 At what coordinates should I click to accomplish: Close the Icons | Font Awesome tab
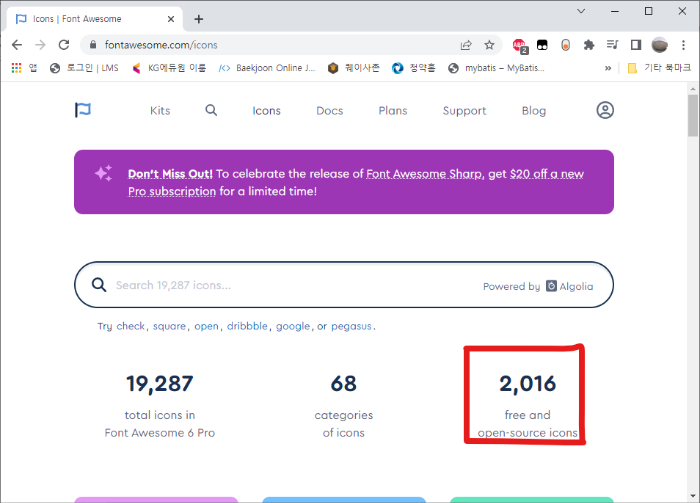(x=171, y=19)
